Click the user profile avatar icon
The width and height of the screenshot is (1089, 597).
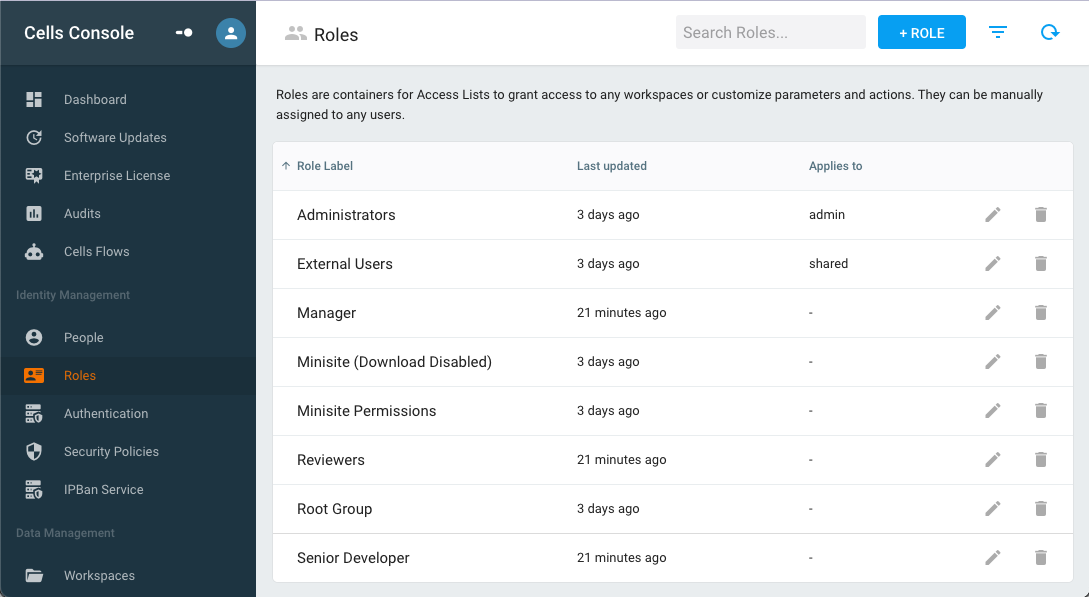(231, 33)
